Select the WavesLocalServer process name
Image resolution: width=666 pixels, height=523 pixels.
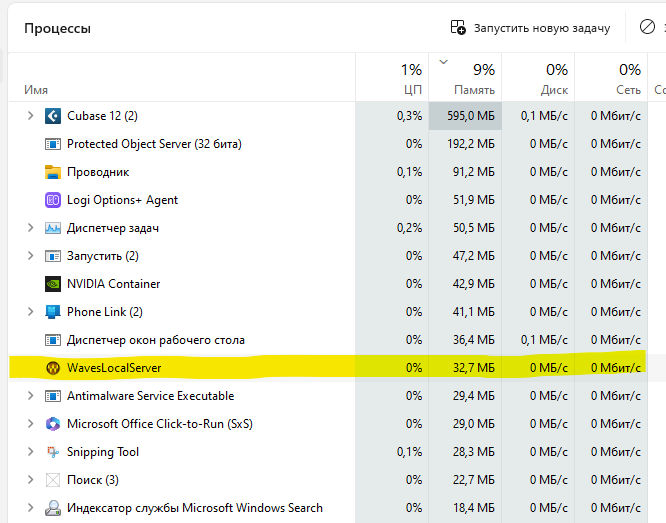tap(114, 368)
